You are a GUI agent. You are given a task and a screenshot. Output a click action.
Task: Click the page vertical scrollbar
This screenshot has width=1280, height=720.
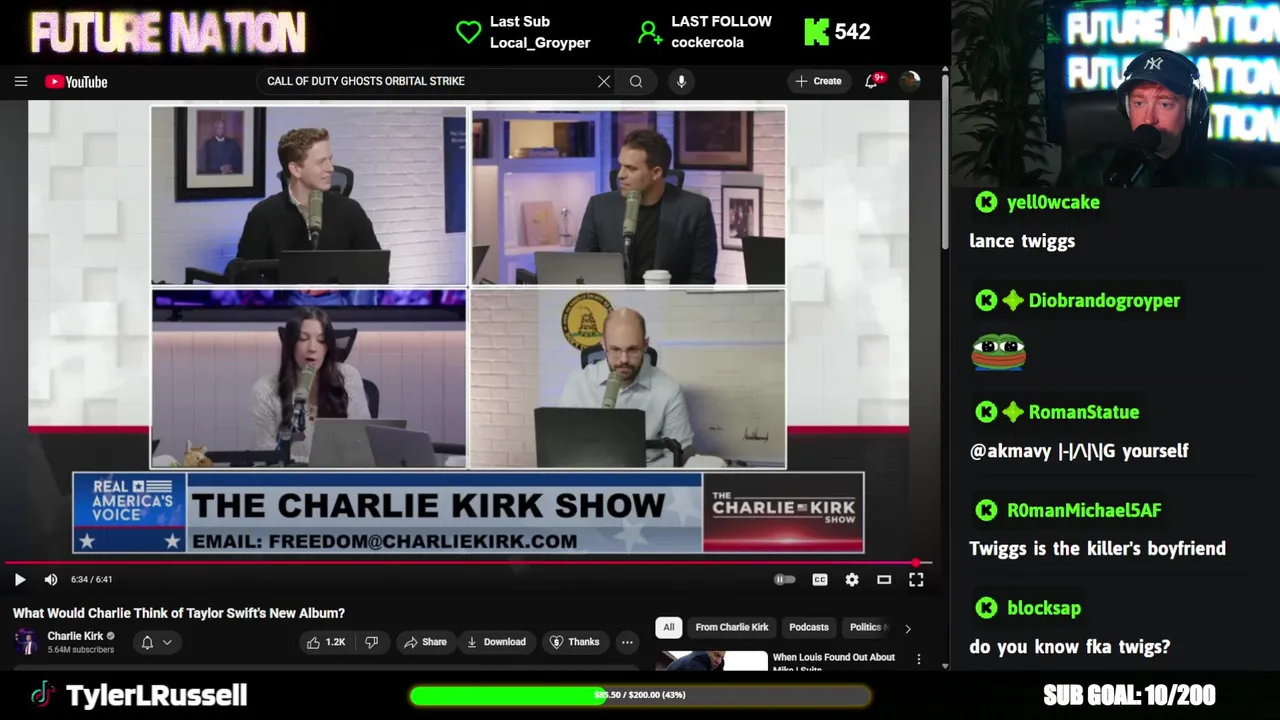[945, 160]
